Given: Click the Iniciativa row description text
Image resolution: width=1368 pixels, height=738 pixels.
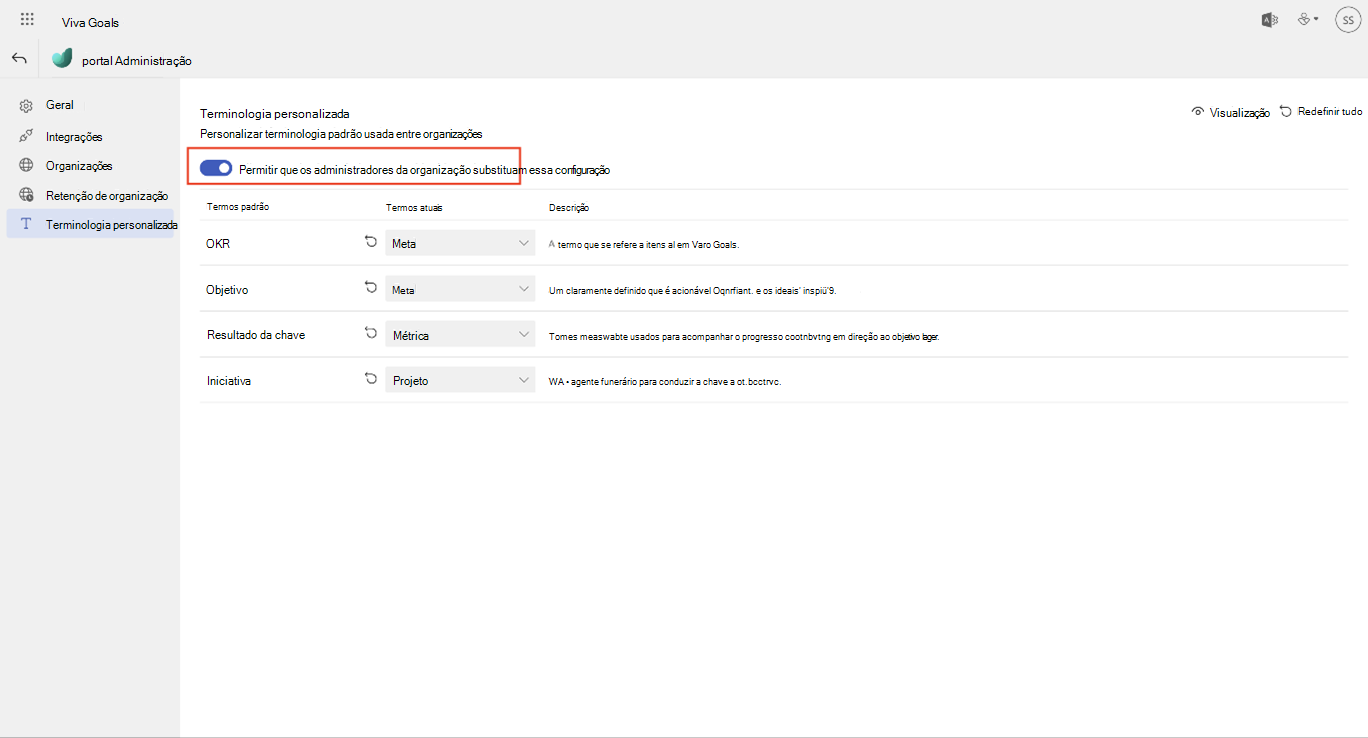Looking at the screenshot, I should pyautogui.click(x=665, y=381).
